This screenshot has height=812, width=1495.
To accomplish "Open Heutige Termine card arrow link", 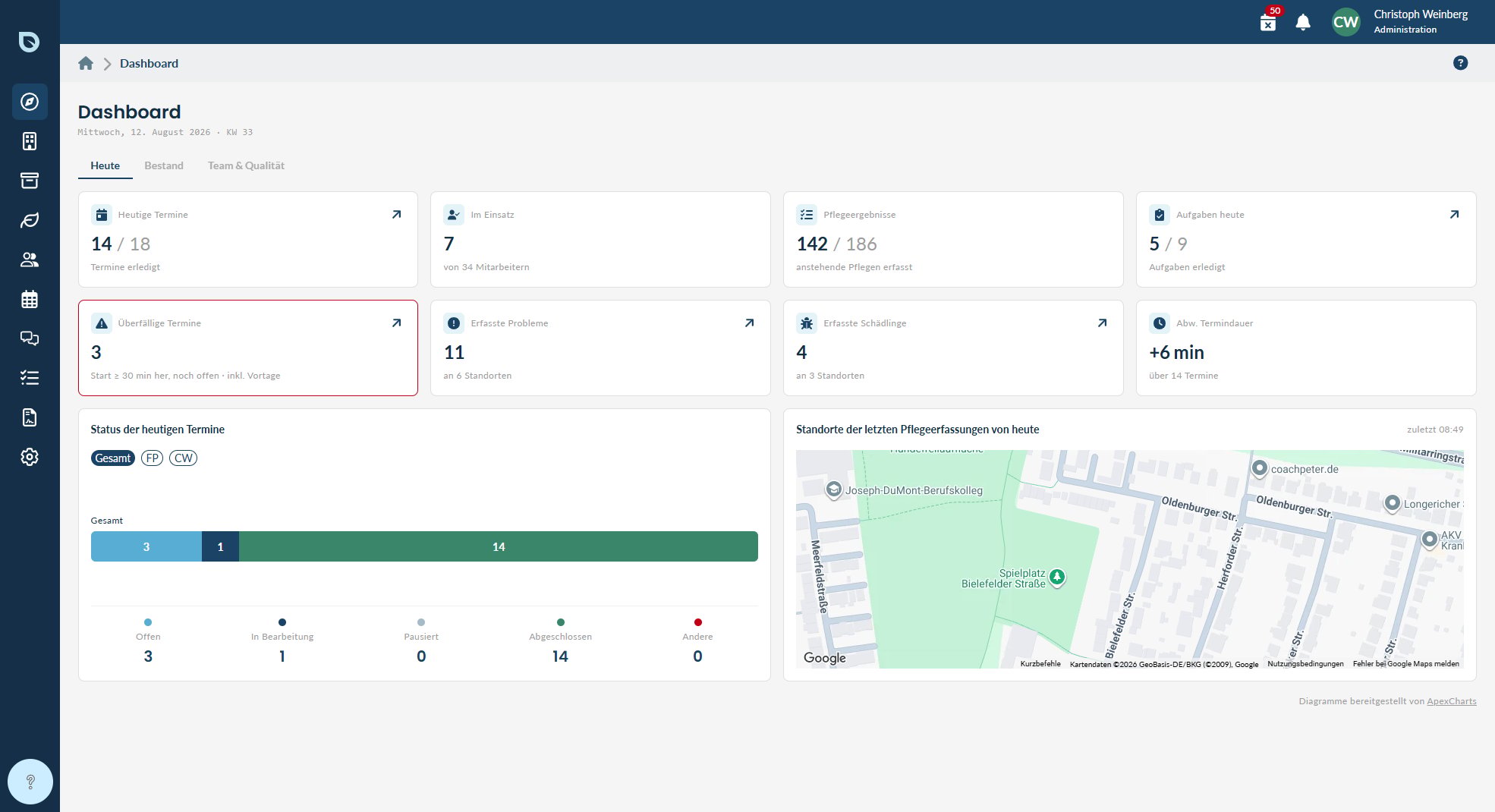I will tap(396, 215).
